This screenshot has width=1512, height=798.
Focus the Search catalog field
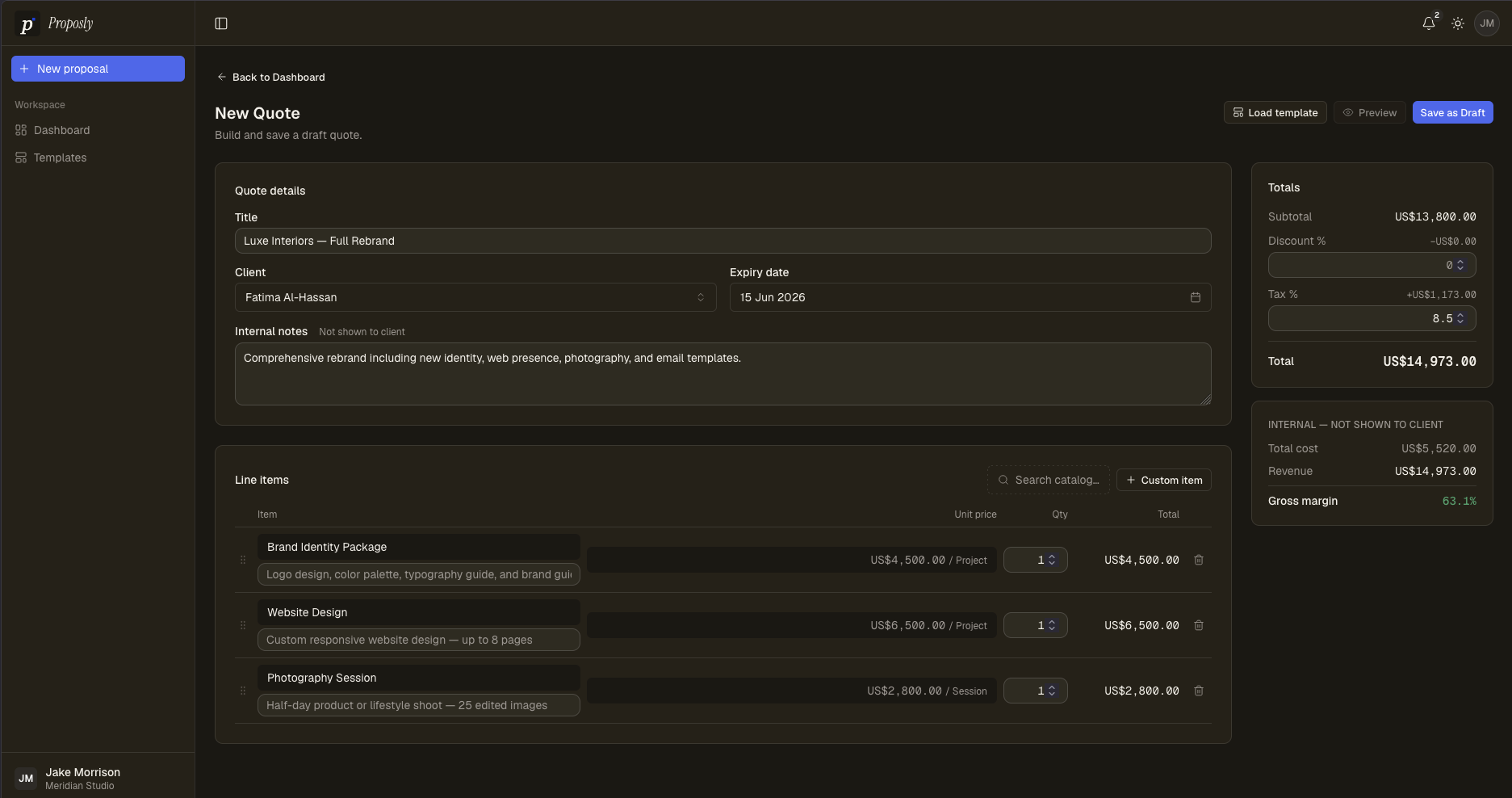click(1049, 480)
